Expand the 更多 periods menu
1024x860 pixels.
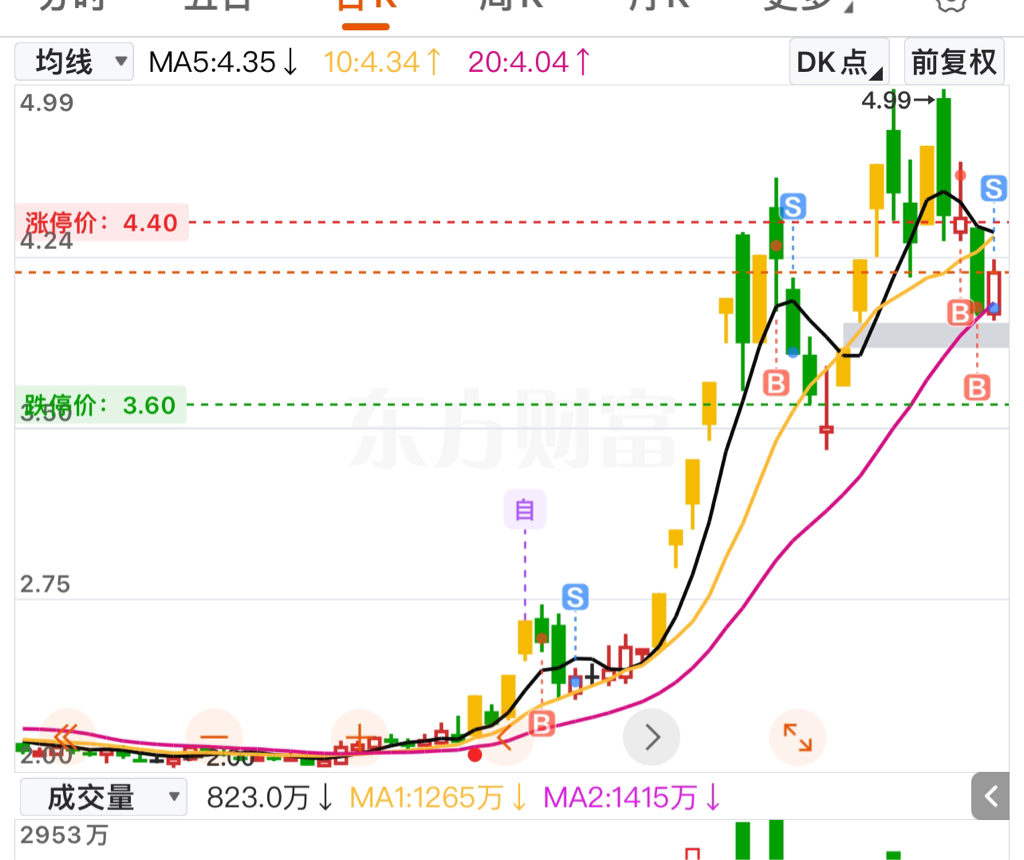[808, 7]
